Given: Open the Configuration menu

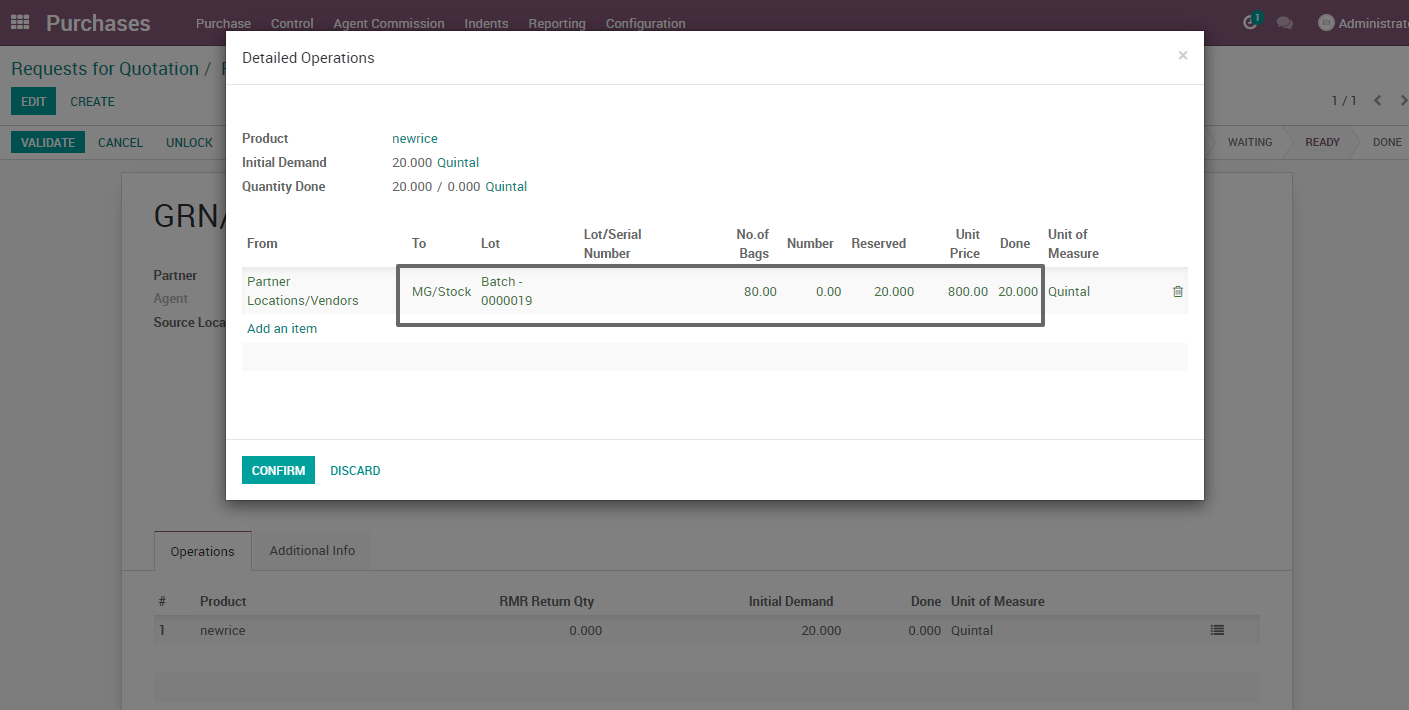Looking at the screenshot, I should (645, 23).
